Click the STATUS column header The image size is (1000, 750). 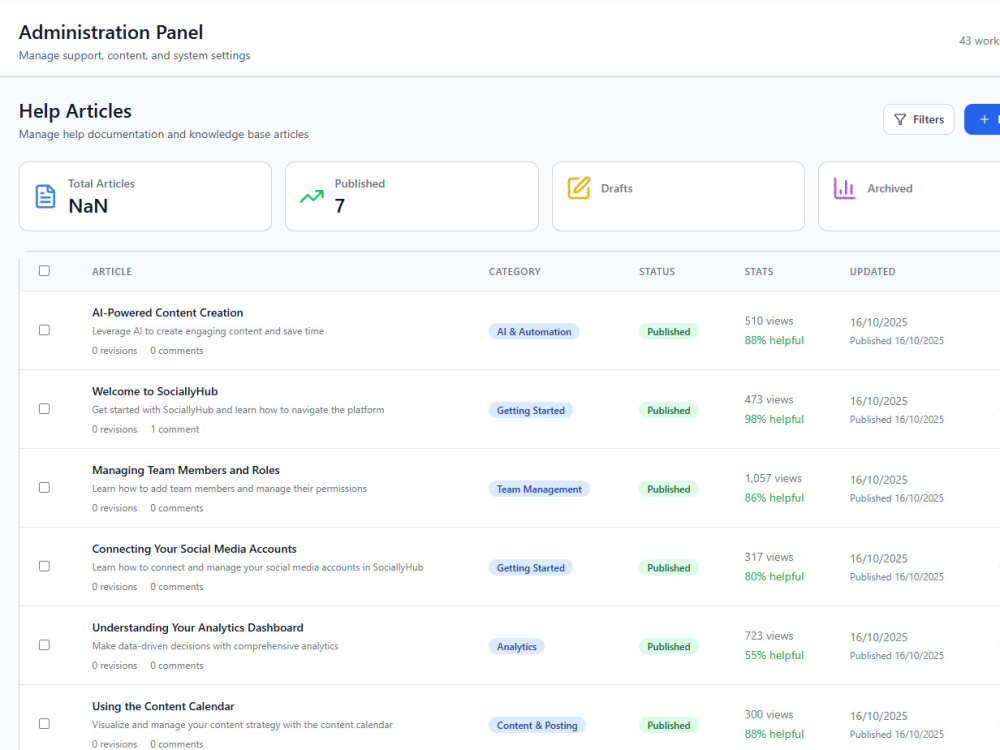point(657,272)
